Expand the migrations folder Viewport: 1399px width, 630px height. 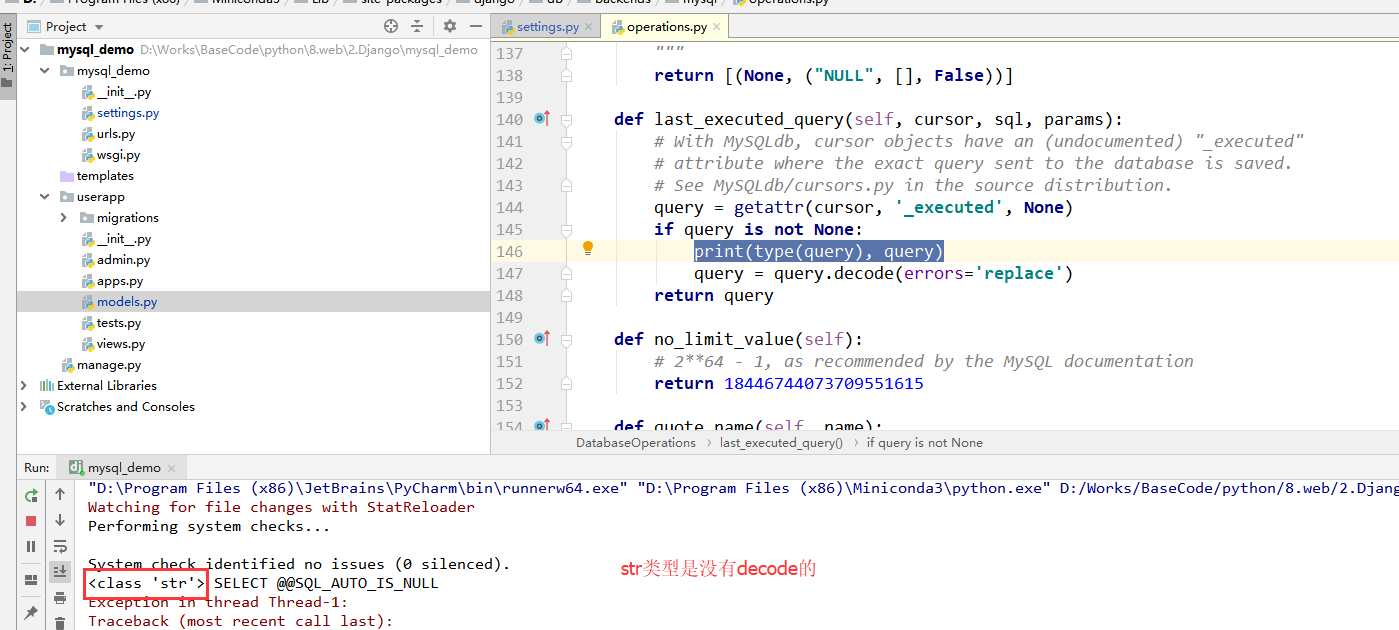point(65,218)
